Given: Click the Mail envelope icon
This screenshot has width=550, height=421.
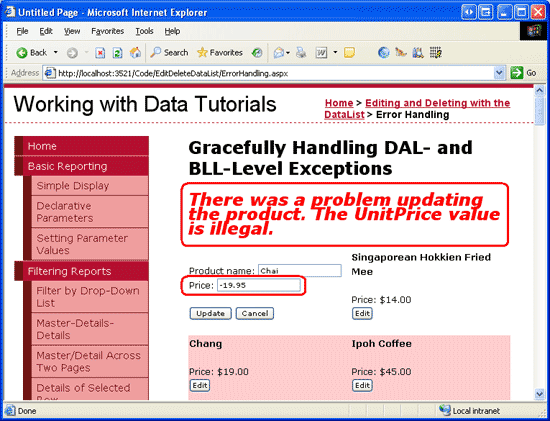Looking at the screenshot, I should 279,53.
